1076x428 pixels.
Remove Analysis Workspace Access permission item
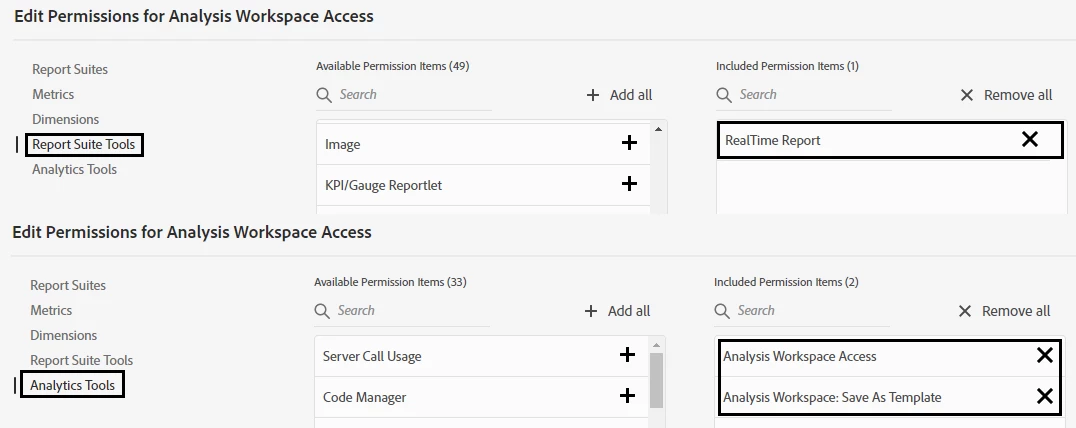point(1044,355)
